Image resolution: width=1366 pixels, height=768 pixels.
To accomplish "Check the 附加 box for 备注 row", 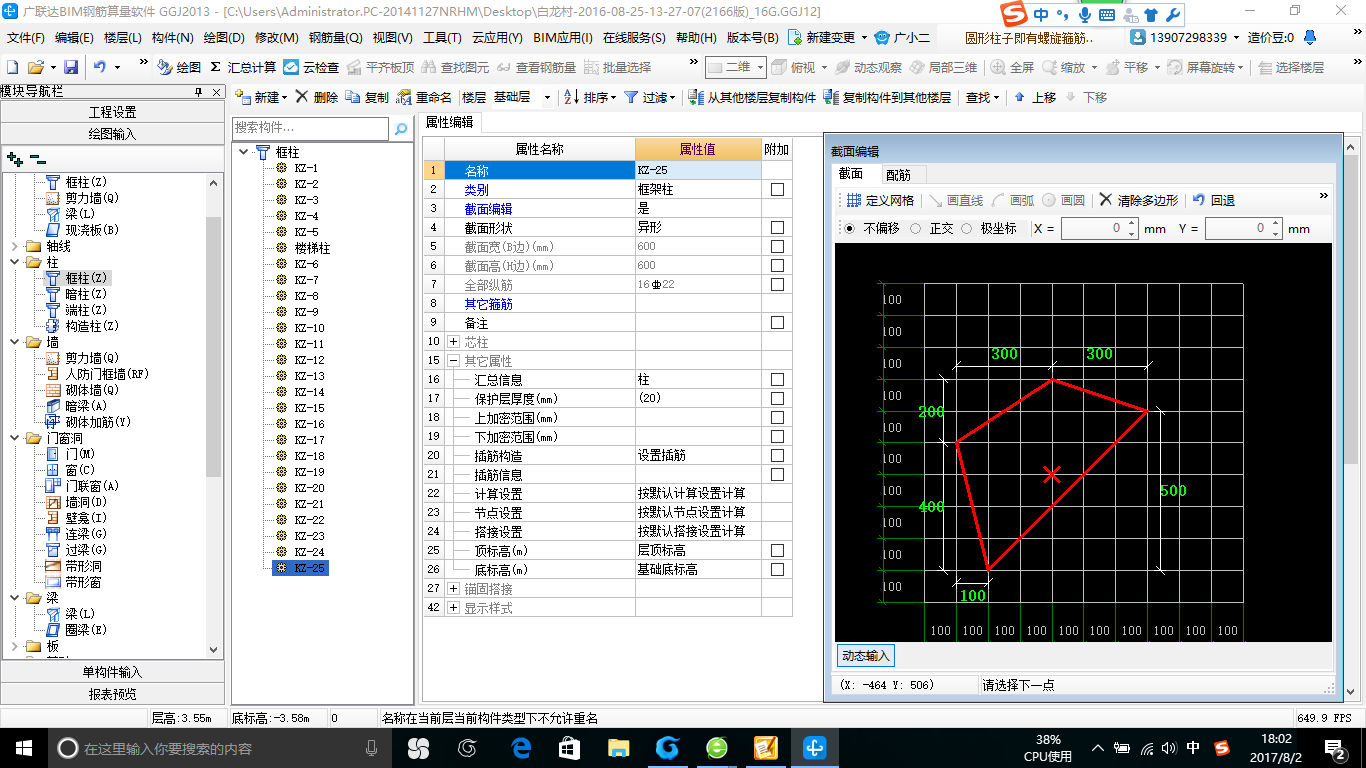I will (x=777, y=322).
